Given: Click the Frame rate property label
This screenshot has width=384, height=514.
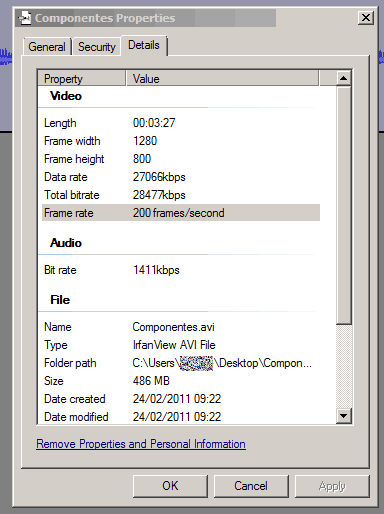Looking at the screenshot, I should [x=69, y=213].
